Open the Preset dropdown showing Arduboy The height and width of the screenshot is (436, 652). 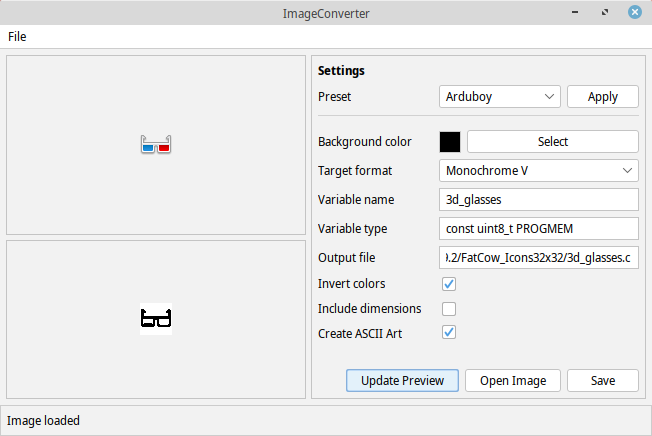click(499, 97)
